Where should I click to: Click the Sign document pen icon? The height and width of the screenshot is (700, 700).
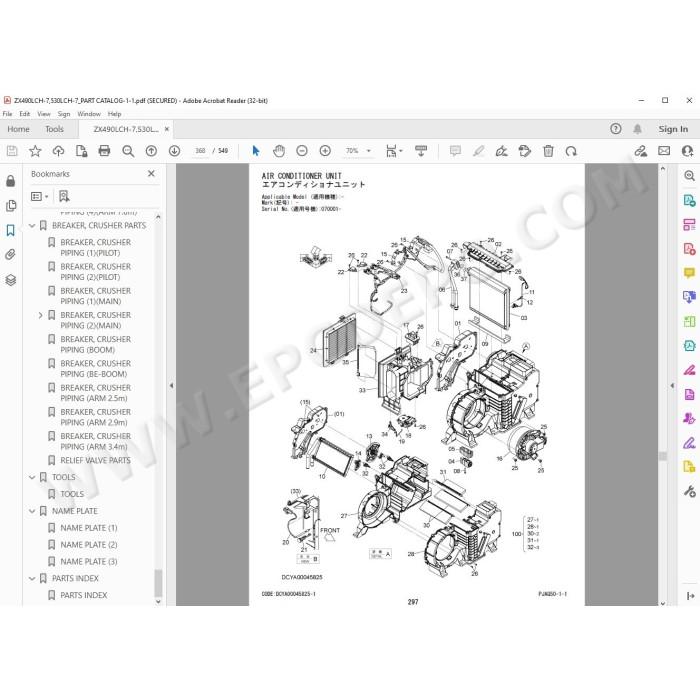click(x=502, y=151)
